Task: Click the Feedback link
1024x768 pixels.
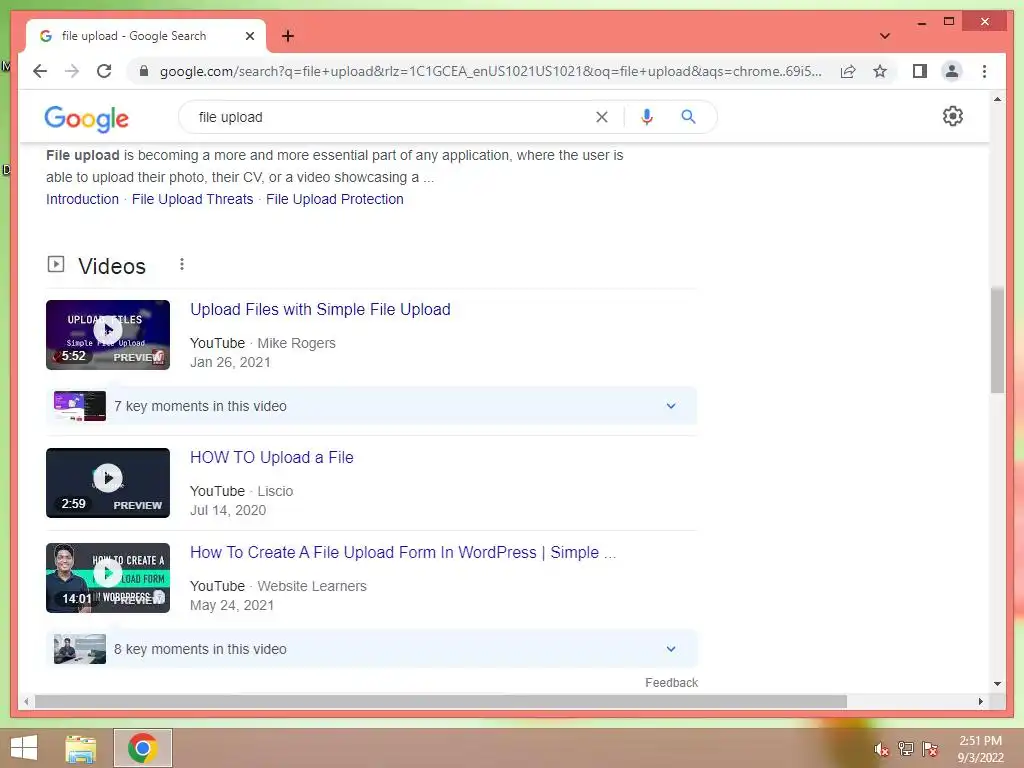Action: coord(671,682)
